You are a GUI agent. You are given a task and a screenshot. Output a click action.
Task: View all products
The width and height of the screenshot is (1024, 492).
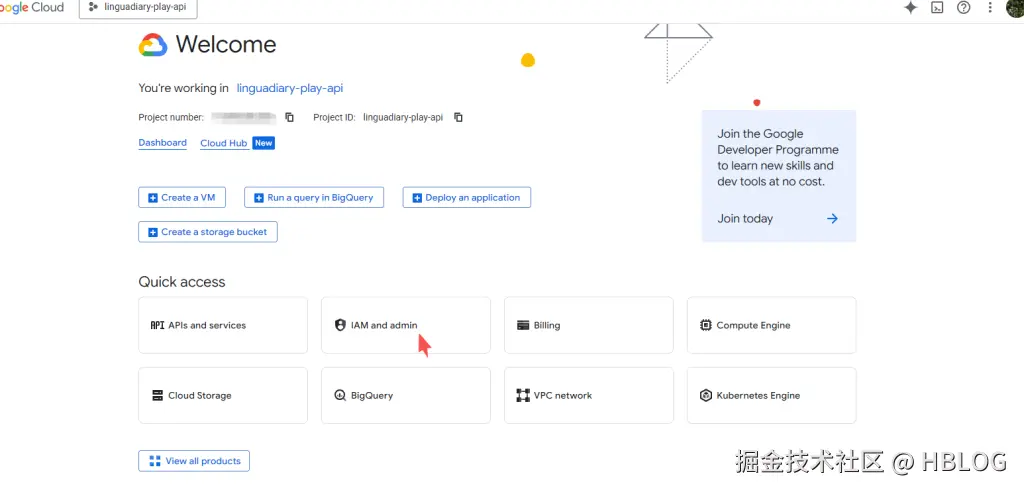click(x=194, y=461)
